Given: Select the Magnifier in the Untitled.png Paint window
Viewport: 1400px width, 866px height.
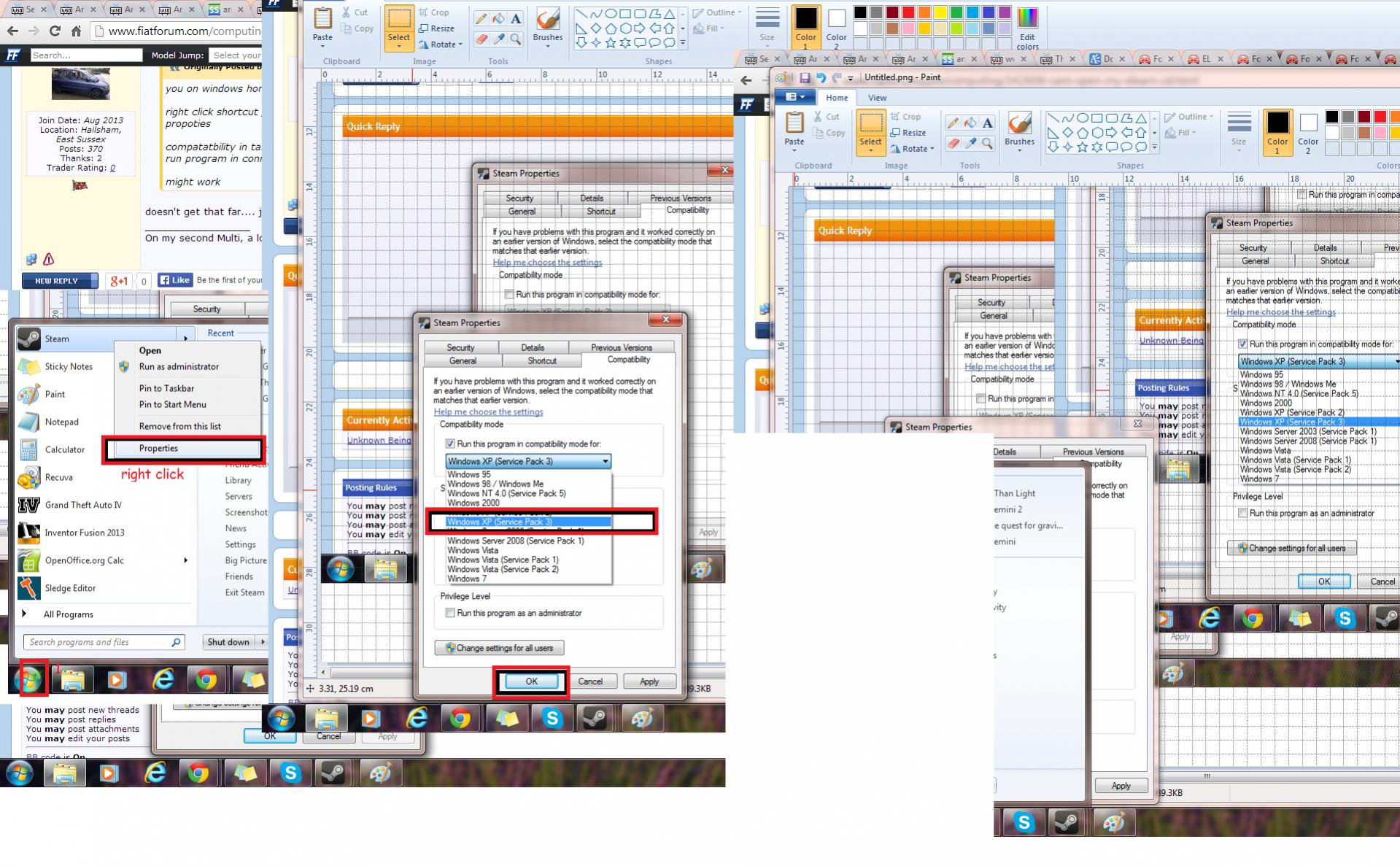Looking at the screenshot, I should [987, 143].
